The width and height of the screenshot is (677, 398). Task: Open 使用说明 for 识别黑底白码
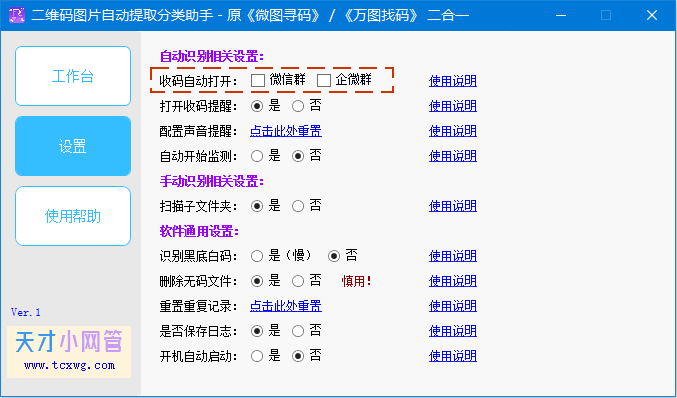452,256
